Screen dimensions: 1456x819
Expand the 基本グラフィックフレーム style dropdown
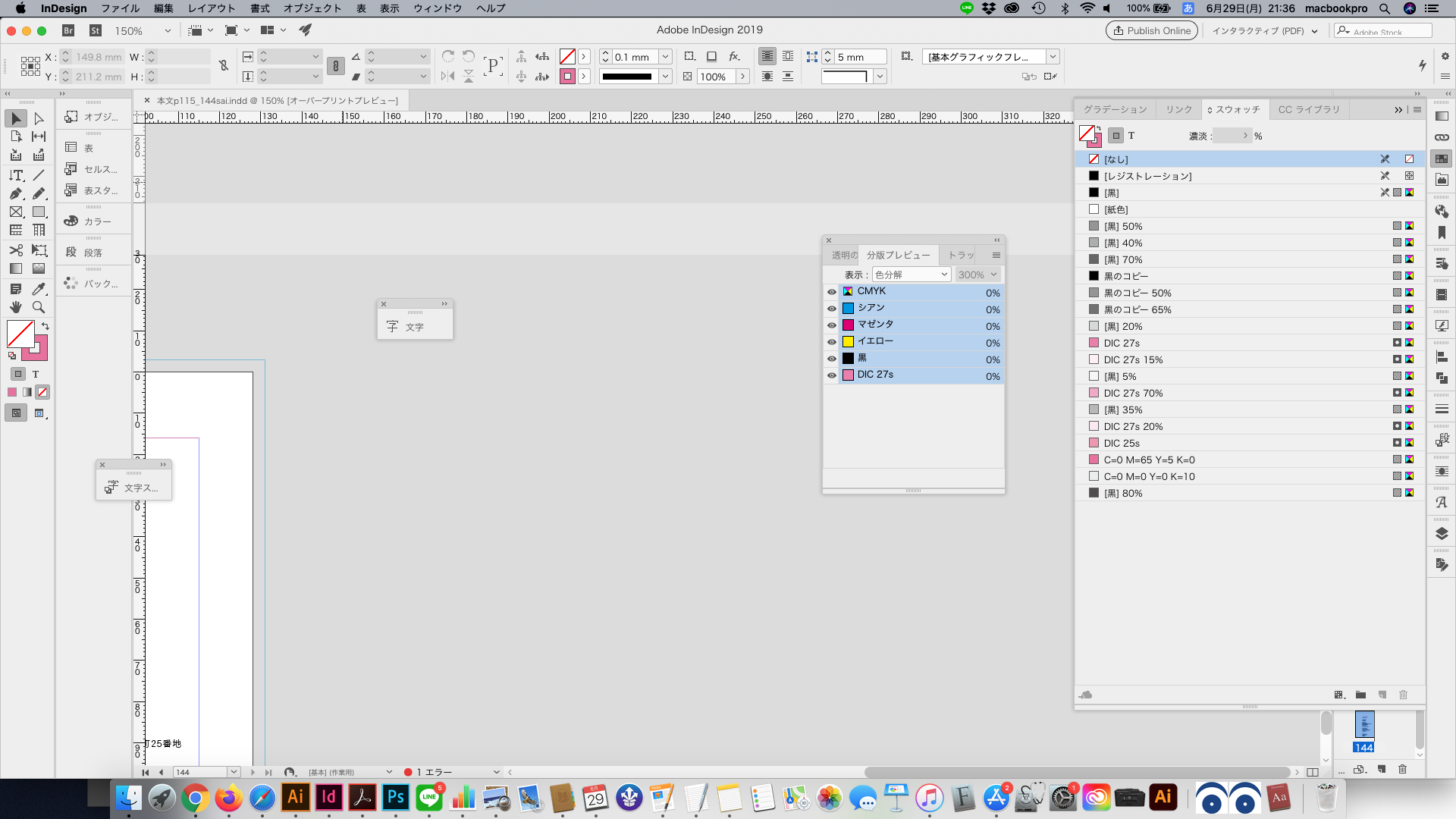click(x=1053, y=57)
